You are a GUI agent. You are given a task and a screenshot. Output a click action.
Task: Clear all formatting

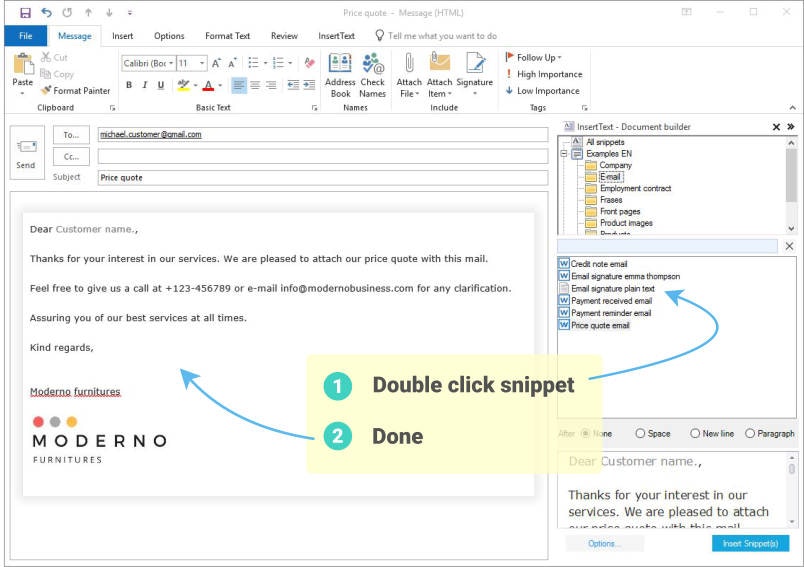point(309,63)
